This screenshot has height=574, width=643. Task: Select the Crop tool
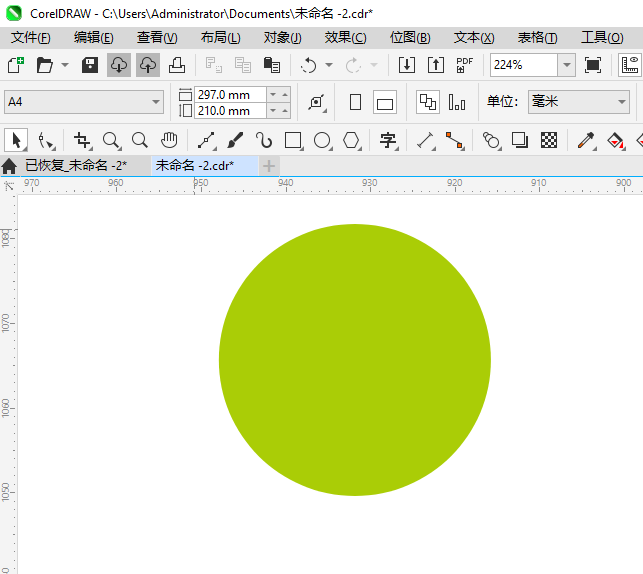[82, 141]
